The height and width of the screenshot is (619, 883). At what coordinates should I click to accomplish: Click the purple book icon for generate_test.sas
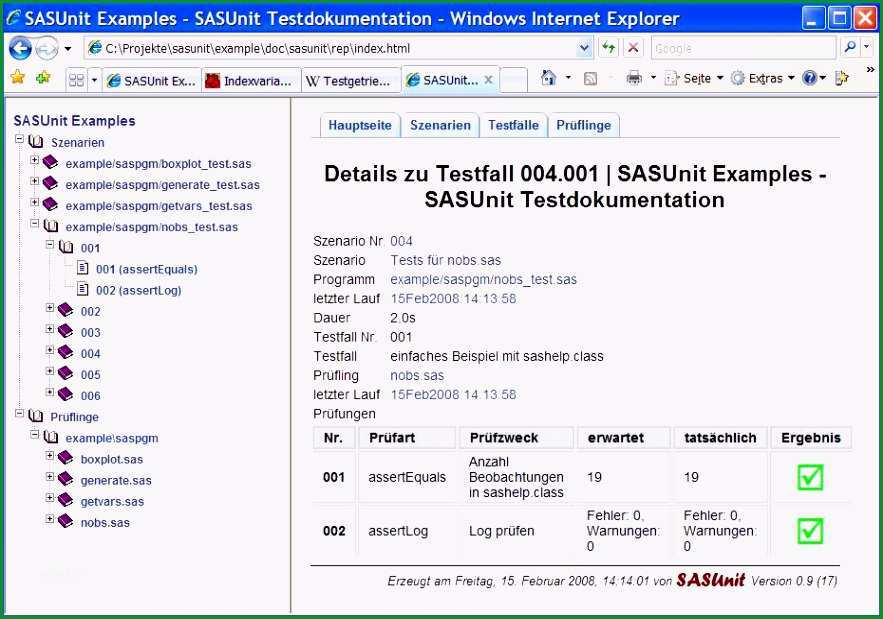[x=50, y=184]
